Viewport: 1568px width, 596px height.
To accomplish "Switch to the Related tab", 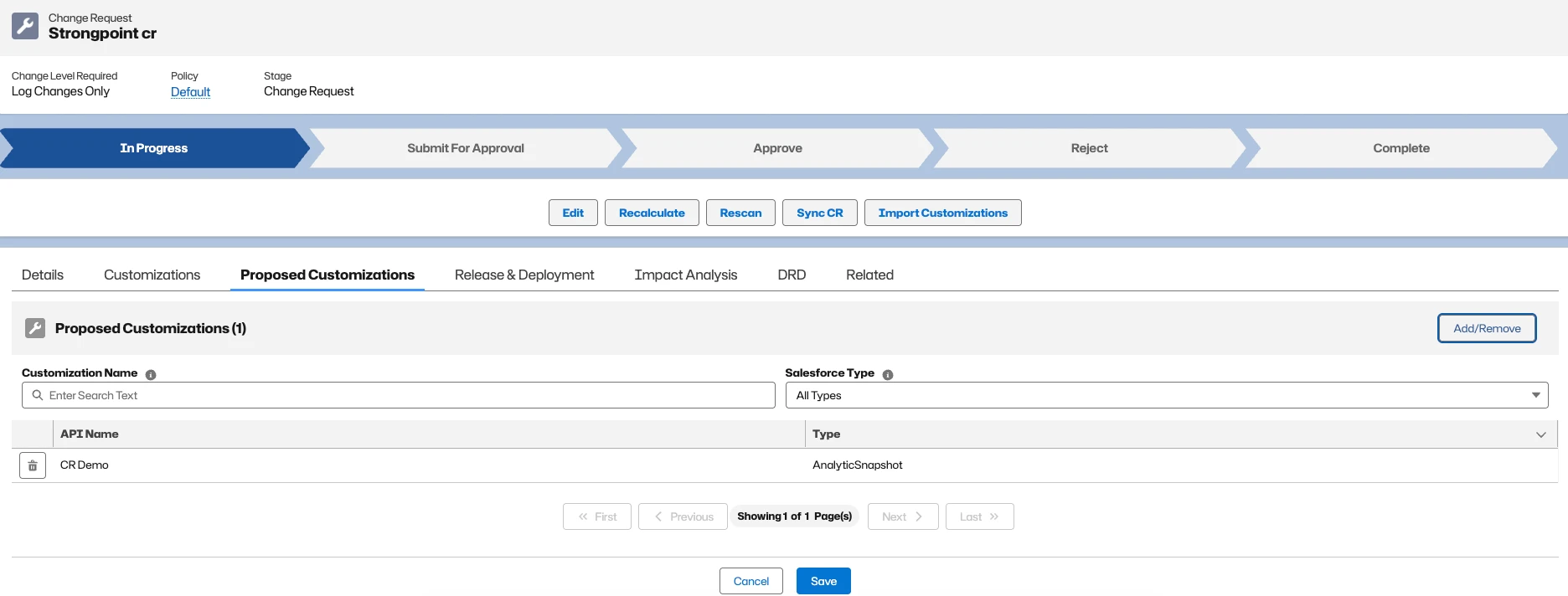I will (869, 275).
